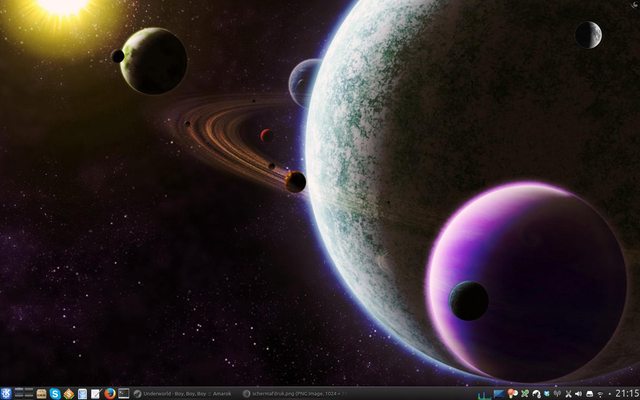
Task: Click the small light-blue tray icon
Action: tap(547, 394)
